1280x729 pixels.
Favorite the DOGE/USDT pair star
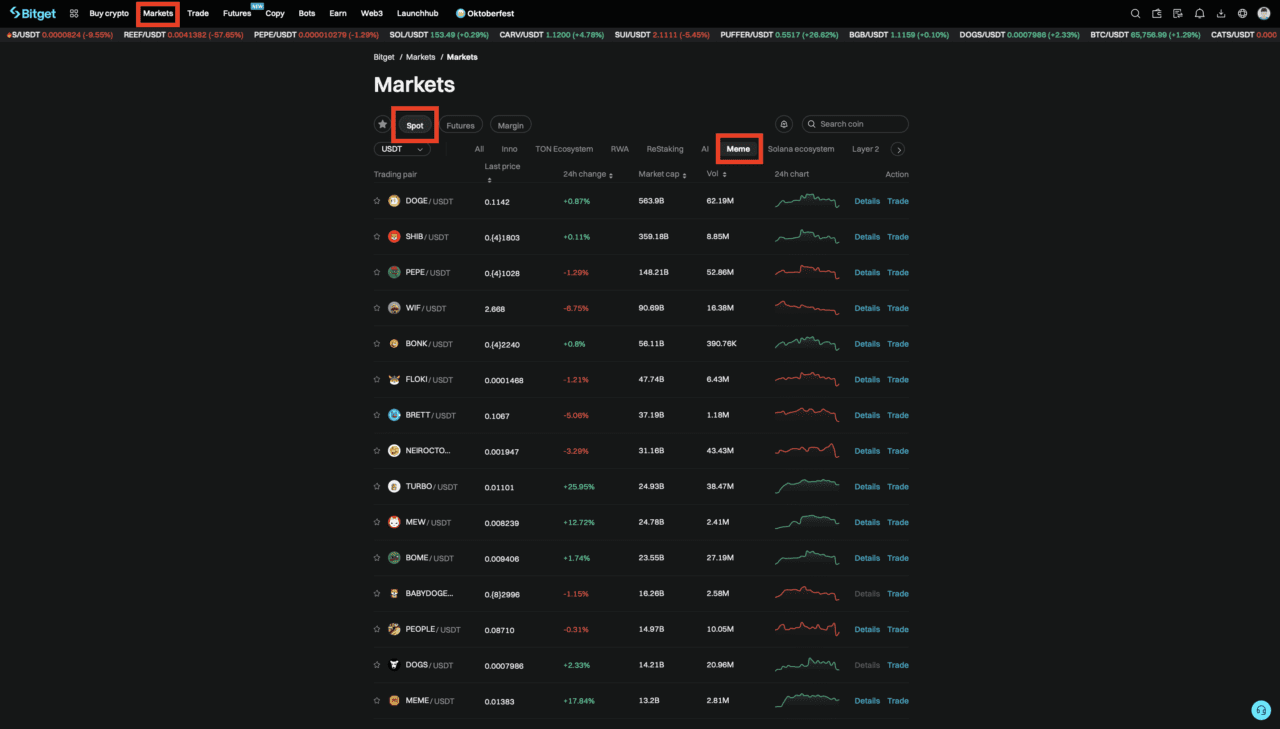[x=378, y=201]
